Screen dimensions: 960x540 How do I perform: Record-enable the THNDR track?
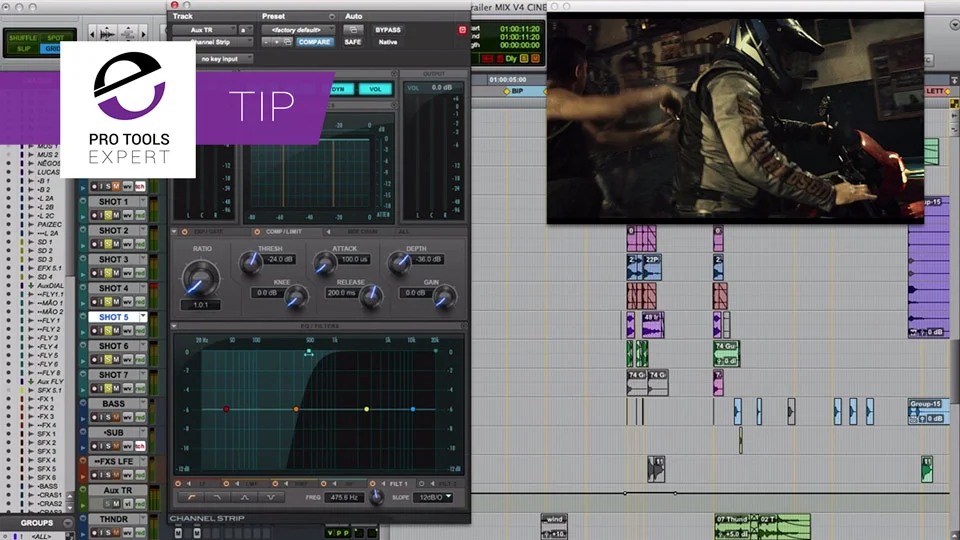point(95,533)
